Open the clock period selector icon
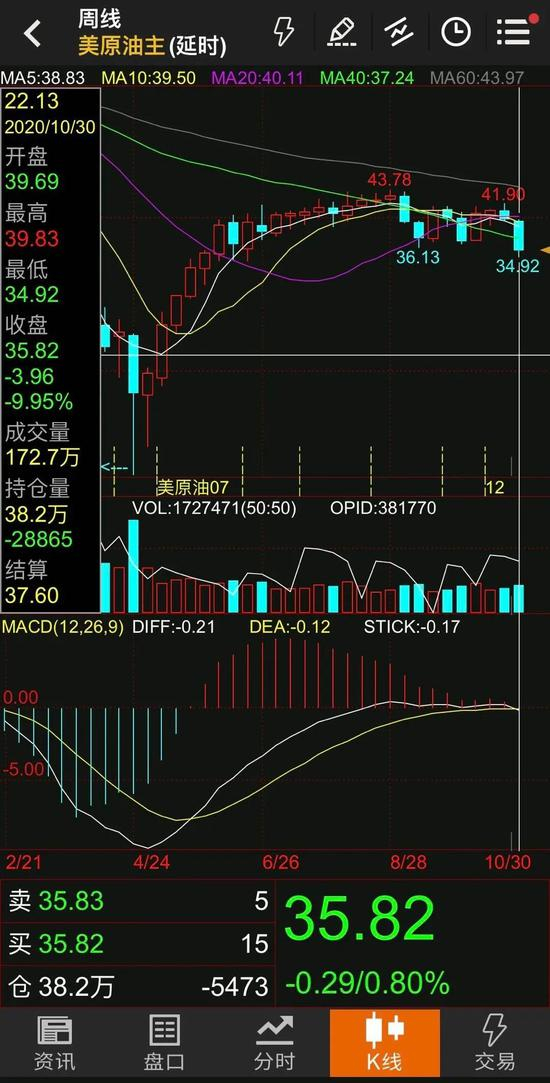 coord(456,32)
